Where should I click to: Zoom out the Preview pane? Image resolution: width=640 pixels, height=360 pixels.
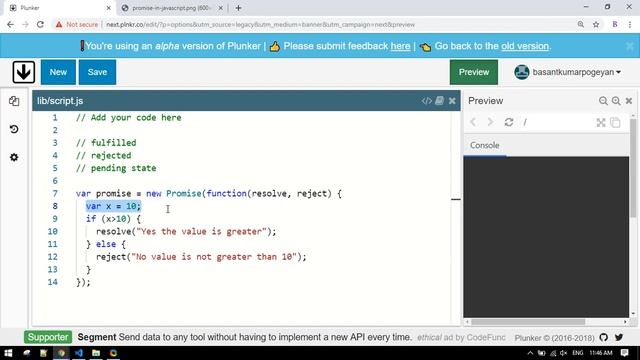click(603, 101)
